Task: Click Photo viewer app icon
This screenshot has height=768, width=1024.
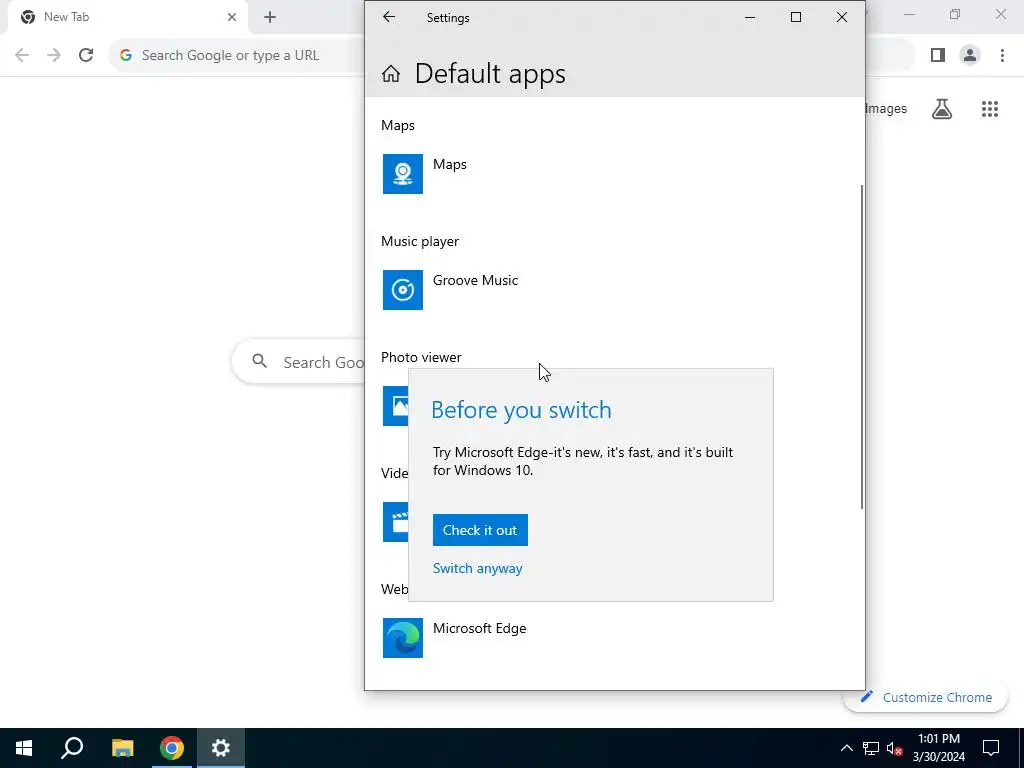Action: [396, 406]
